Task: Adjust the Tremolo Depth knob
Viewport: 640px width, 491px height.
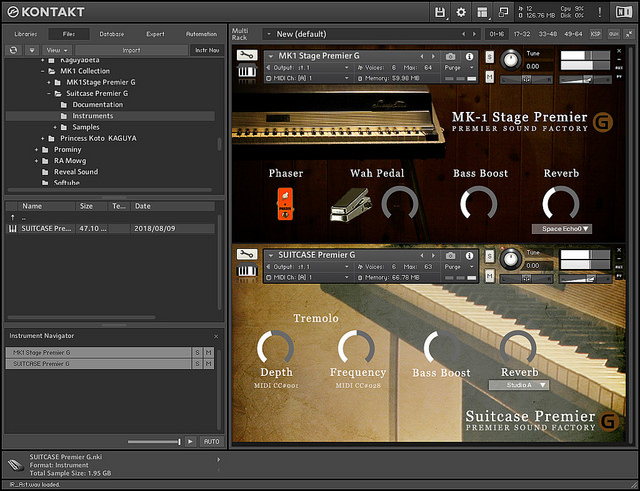Action: (275, 348)
